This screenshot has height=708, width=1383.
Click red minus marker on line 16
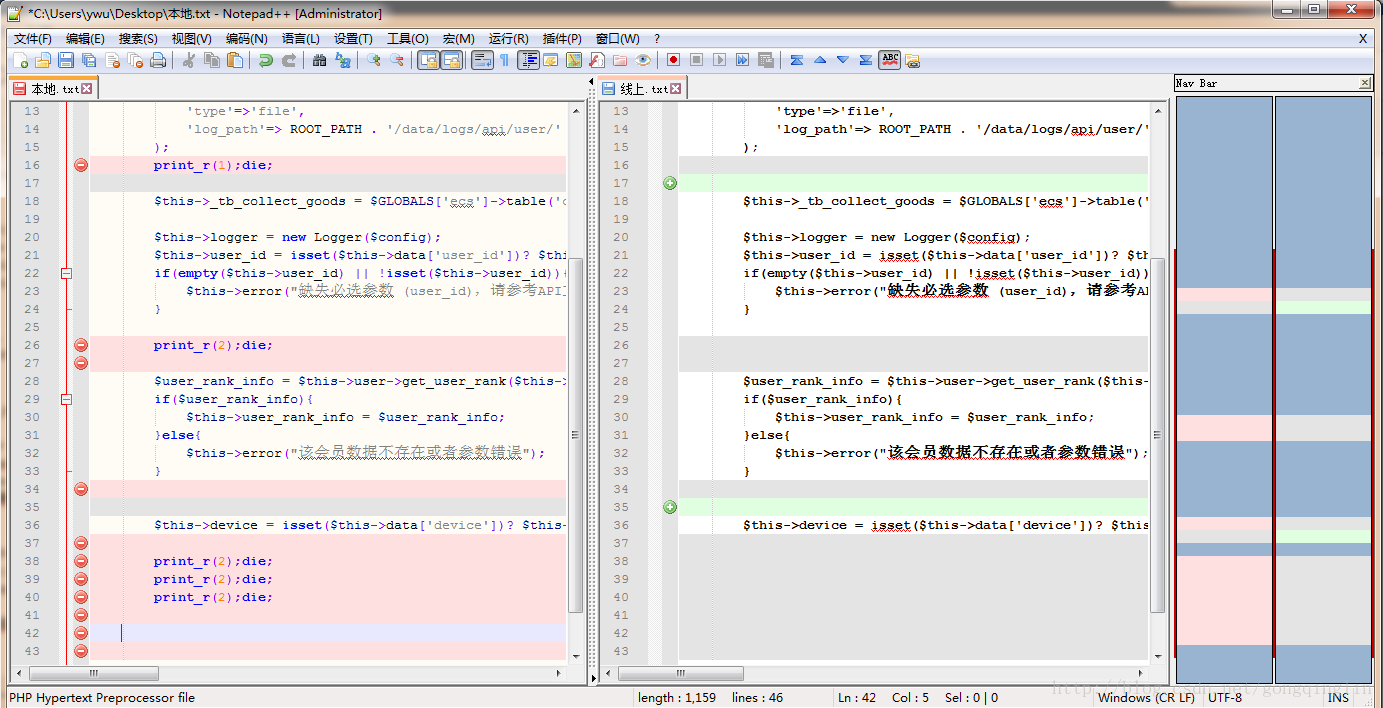(81, 165)
